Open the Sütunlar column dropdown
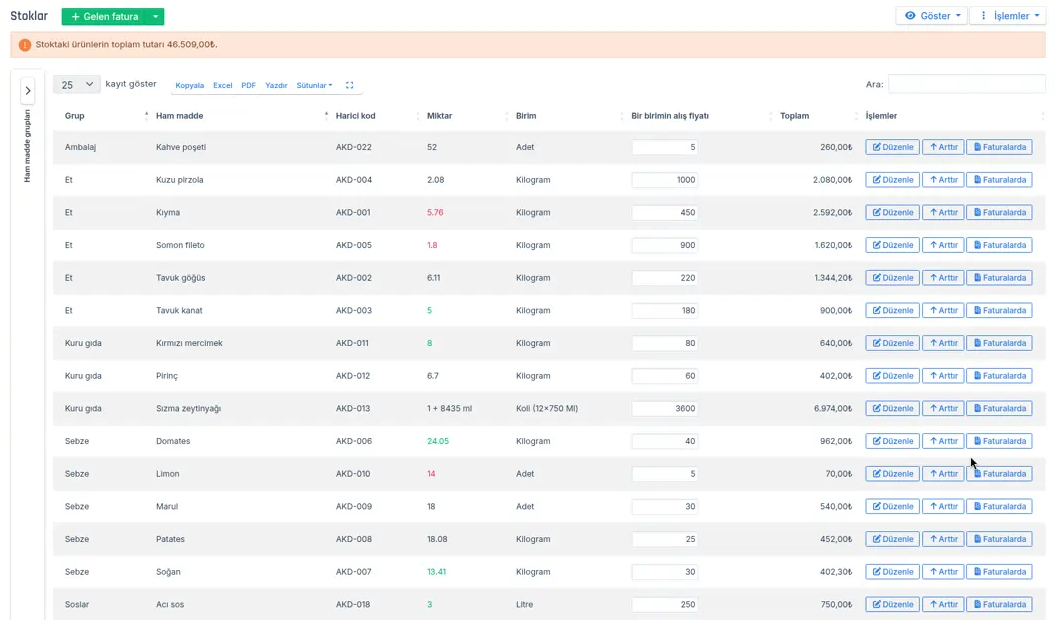This screenshot has width=1055, height=620. [x=314, y=85]
